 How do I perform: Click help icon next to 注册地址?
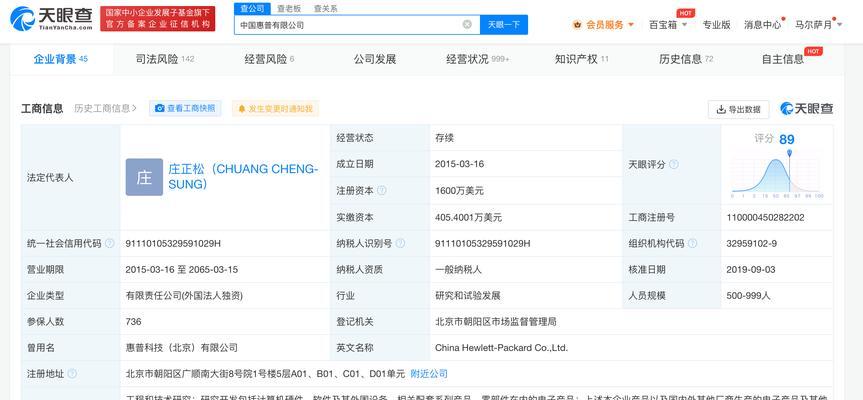pos(72,374)
